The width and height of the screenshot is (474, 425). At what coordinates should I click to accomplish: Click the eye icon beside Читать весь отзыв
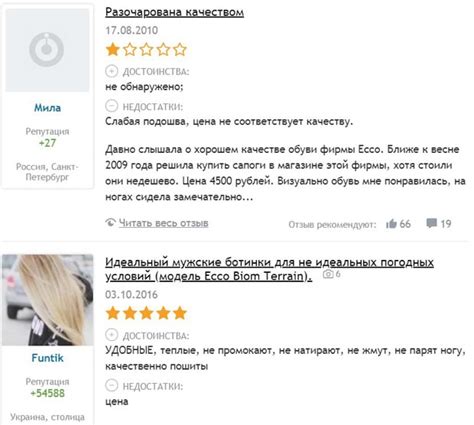111,222
